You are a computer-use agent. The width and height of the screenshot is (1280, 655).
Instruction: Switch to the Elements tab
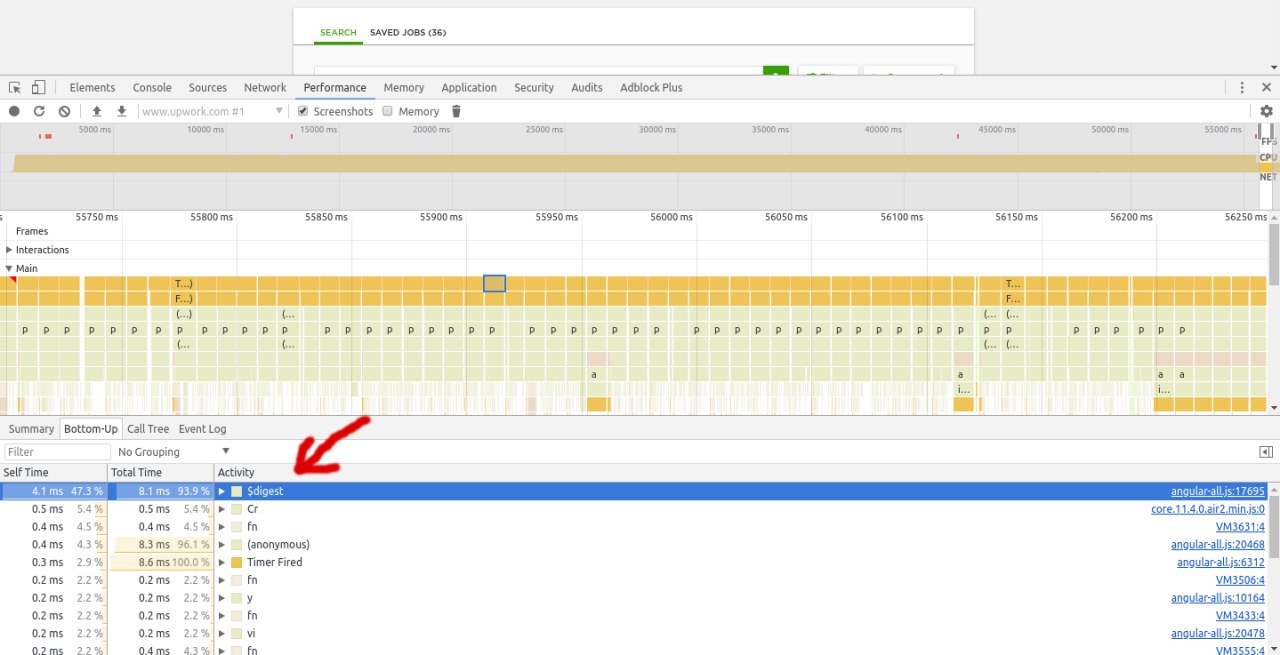click(92, 88)
